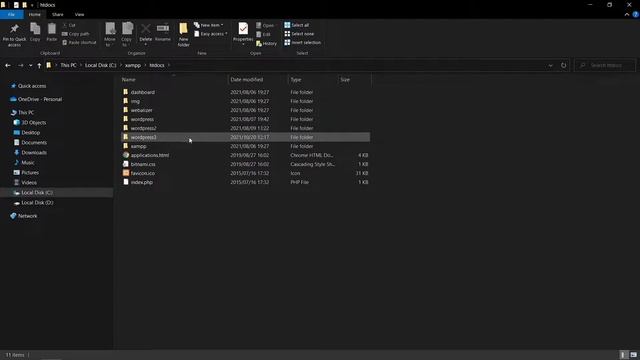
Task: Switch to large icons view in status bar
Action: 633,355
